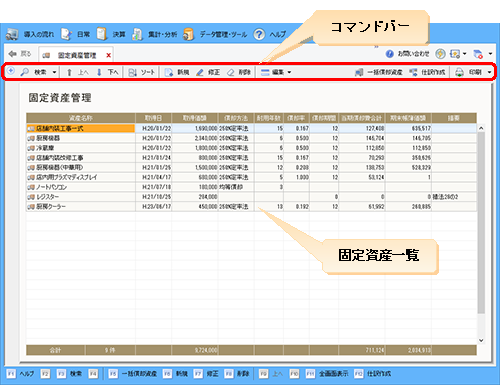Click the F3 検索 function key button
Image resolution: width=500 pixels, height=385 pixels.
[69, 374]
